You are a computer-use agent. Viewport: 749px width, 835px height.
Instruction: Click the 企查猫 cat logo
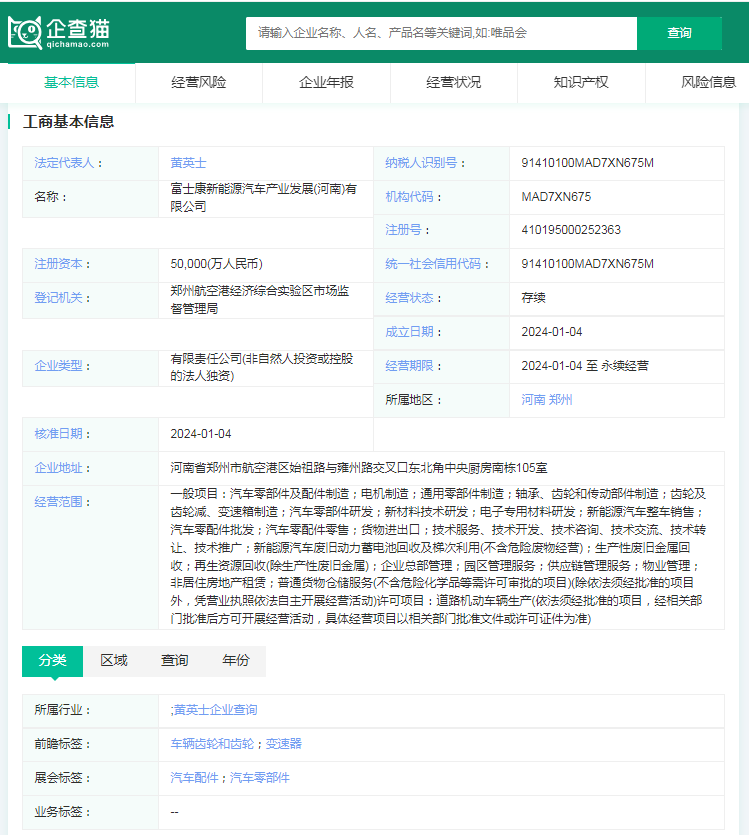click(59, 33)
